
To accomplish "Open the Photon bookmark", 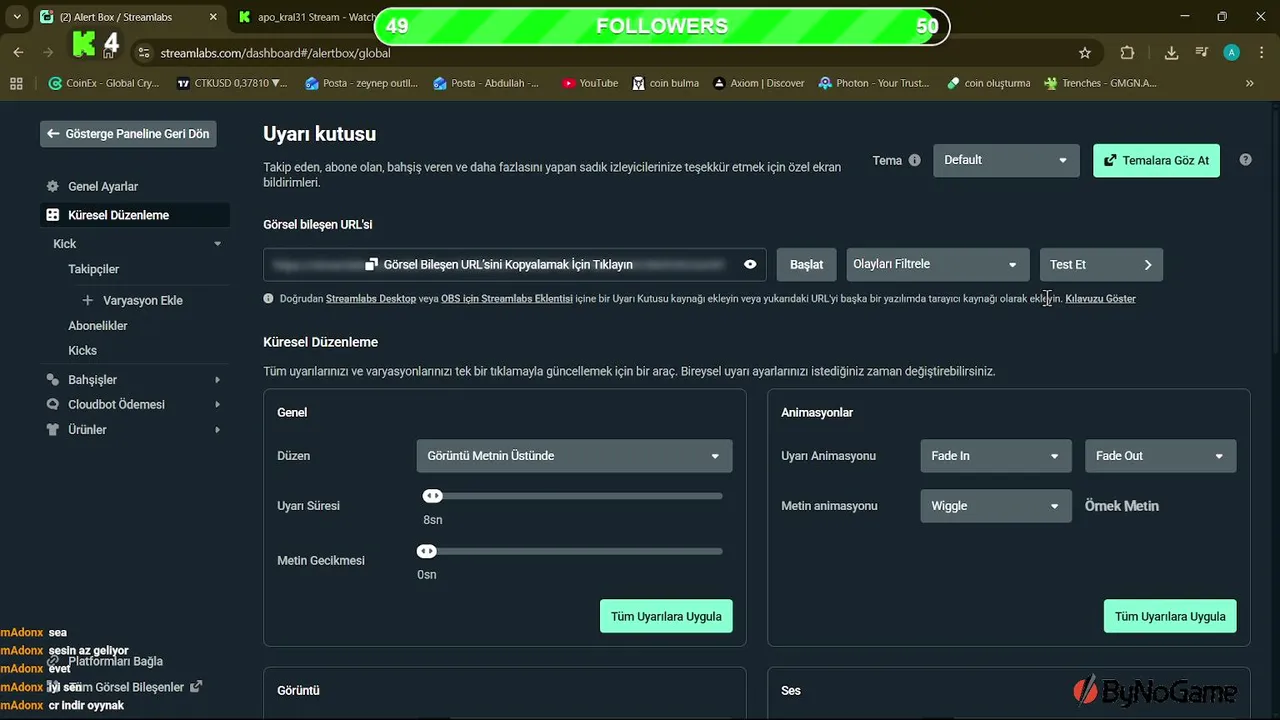I will 873,83.
